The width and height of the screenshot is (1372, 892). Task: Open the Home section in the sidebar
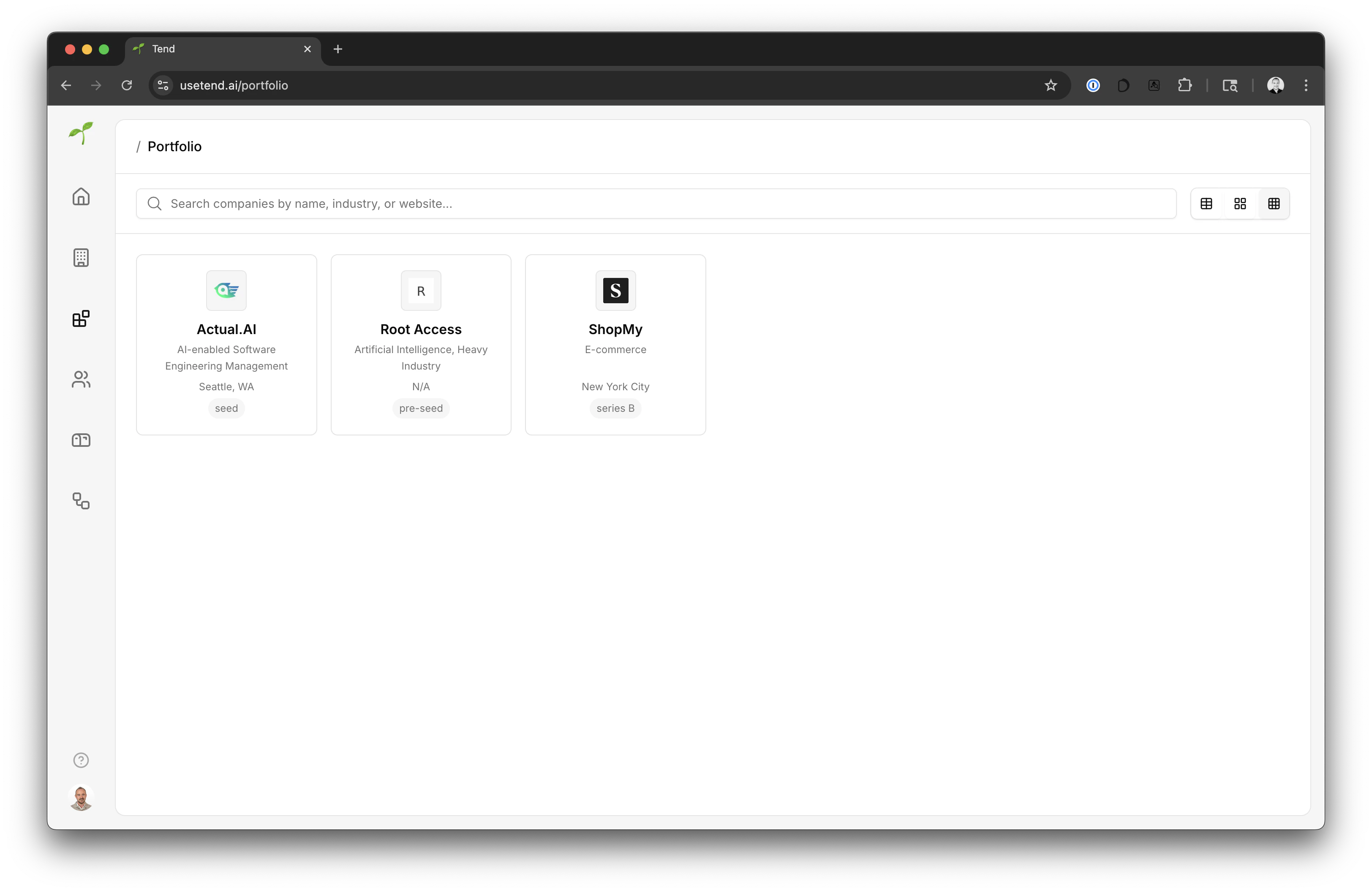pyautogui.click(x=81, y=196)
